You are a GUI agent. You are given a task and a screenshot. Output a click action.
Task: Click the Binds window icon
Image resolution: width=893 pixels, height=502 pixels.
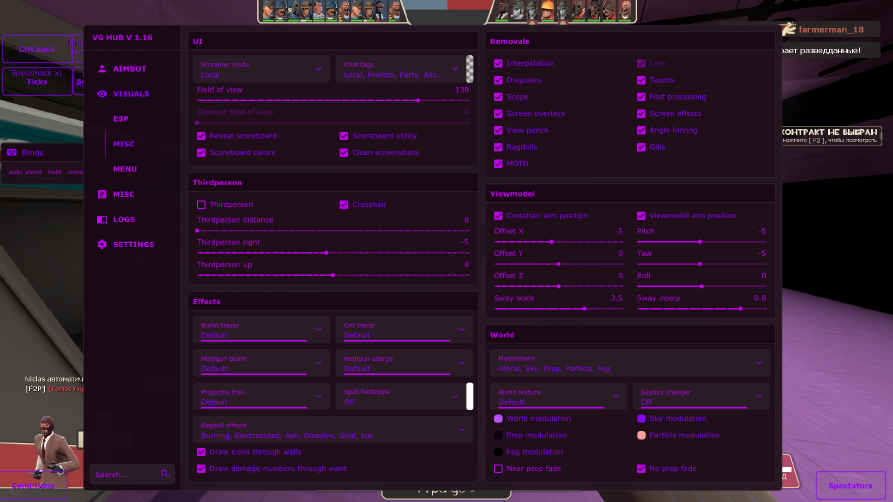[x=12, y=153]
